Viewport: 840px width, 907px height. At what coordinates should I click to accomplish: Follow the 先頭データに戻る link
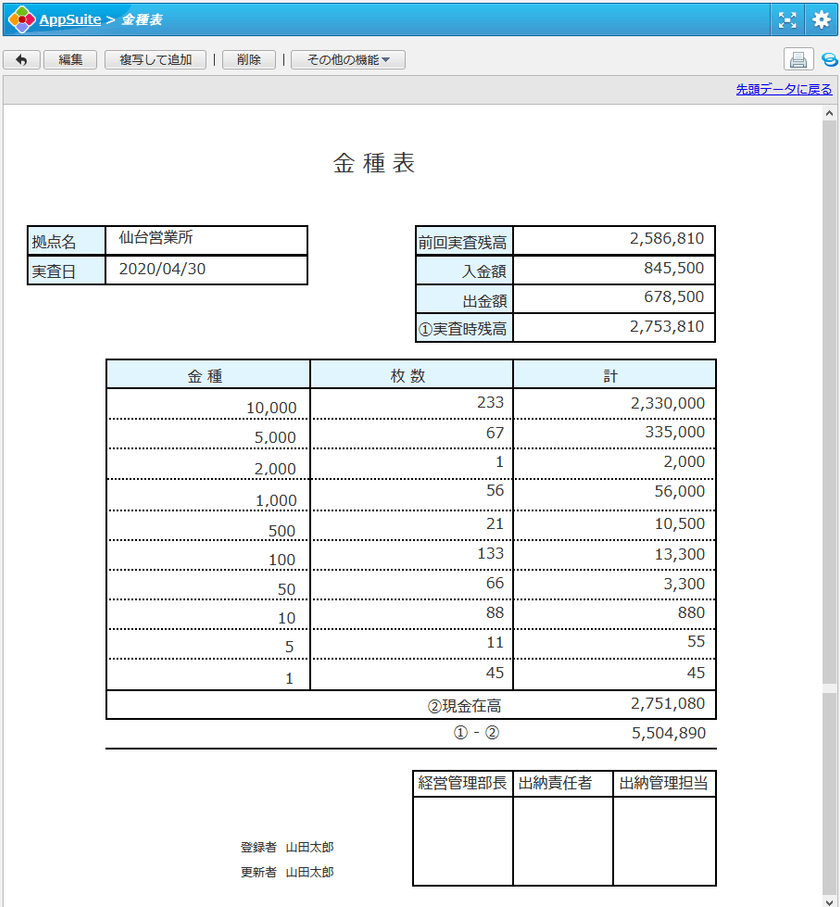tap(783, 89)
